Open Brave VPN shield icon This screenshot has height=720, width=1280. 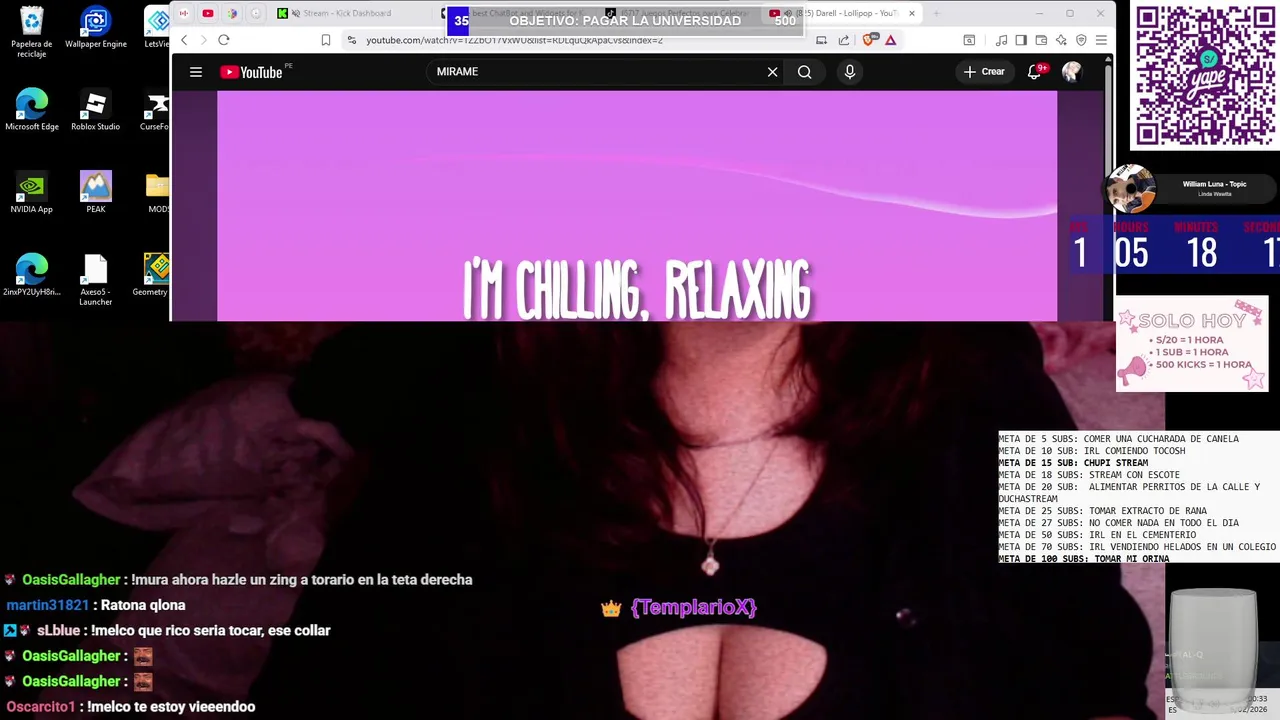point(1081,40)
